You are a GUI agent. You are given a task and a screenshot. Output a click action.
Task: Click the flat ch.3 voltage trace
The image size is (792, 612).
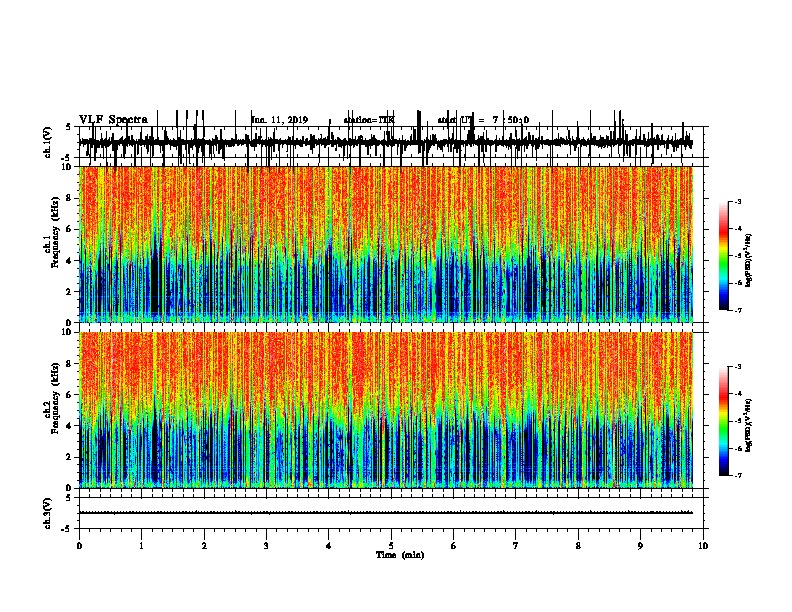[386, 513]
